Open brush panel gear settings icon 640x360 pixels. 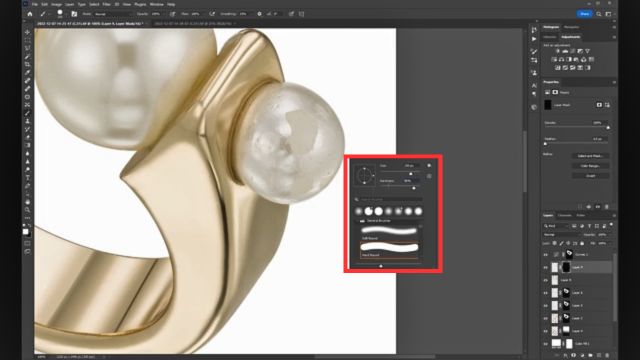point(429,166)
